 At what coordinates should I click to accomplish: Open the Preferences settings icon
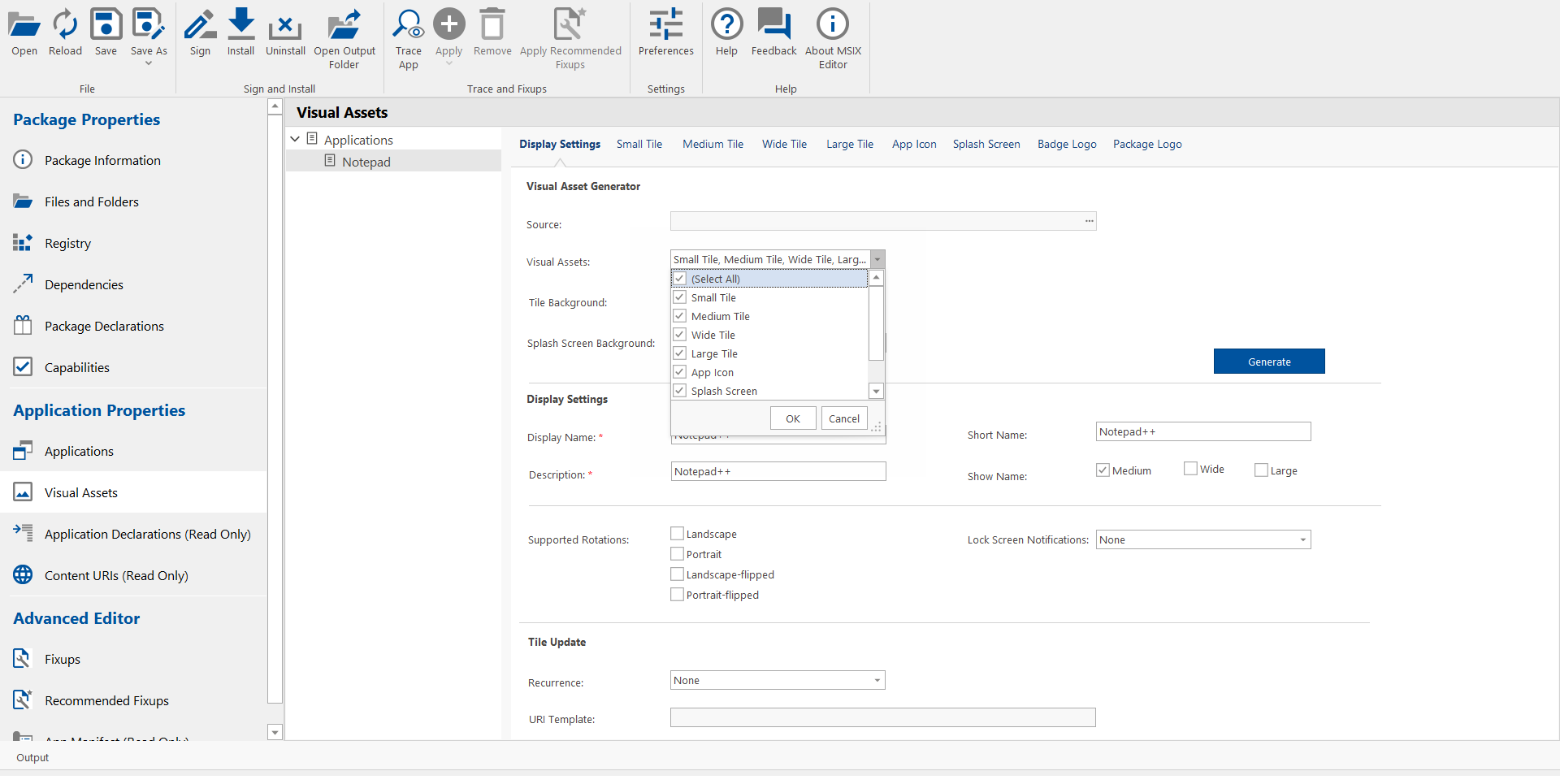tap(665, 32)
